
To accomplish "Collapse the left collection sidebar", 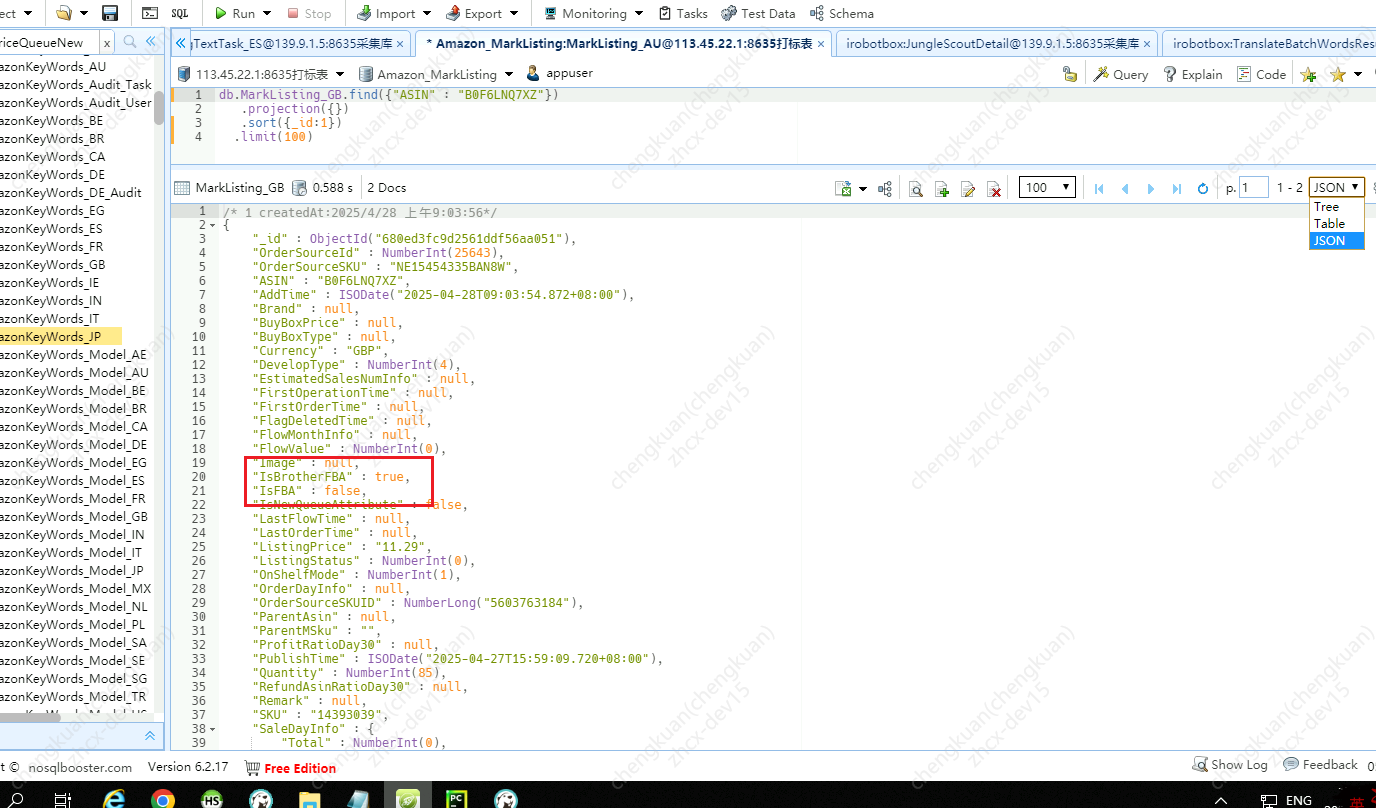I will coord(151,42).
